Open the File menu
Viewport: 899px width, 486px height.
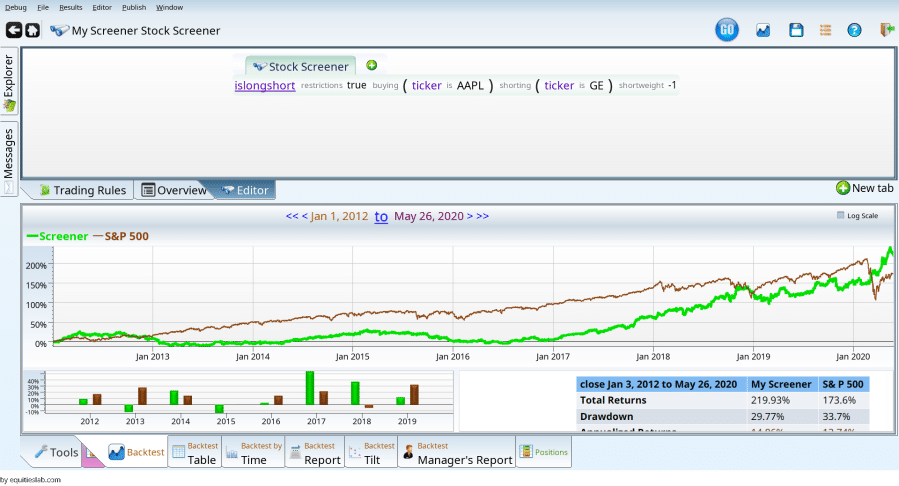tap(43, 7)
